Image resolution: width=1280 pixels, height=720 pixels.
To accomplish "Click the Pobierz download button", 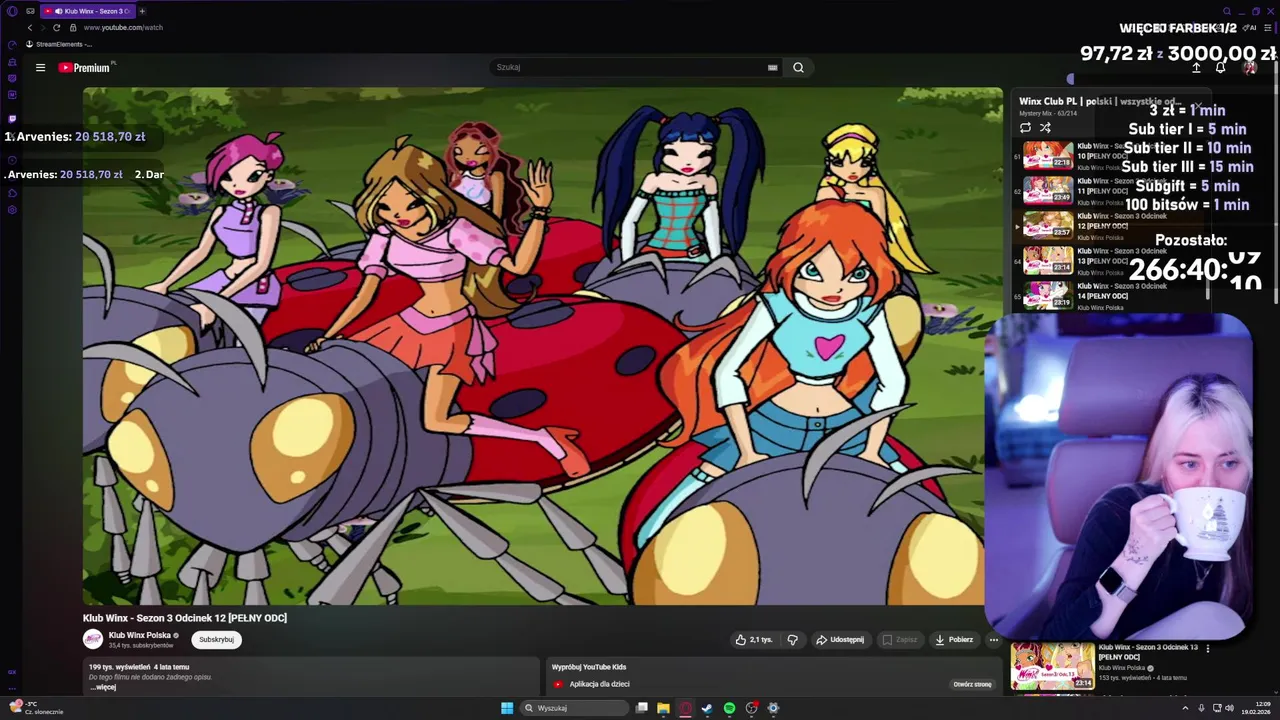I will point(954,640).
